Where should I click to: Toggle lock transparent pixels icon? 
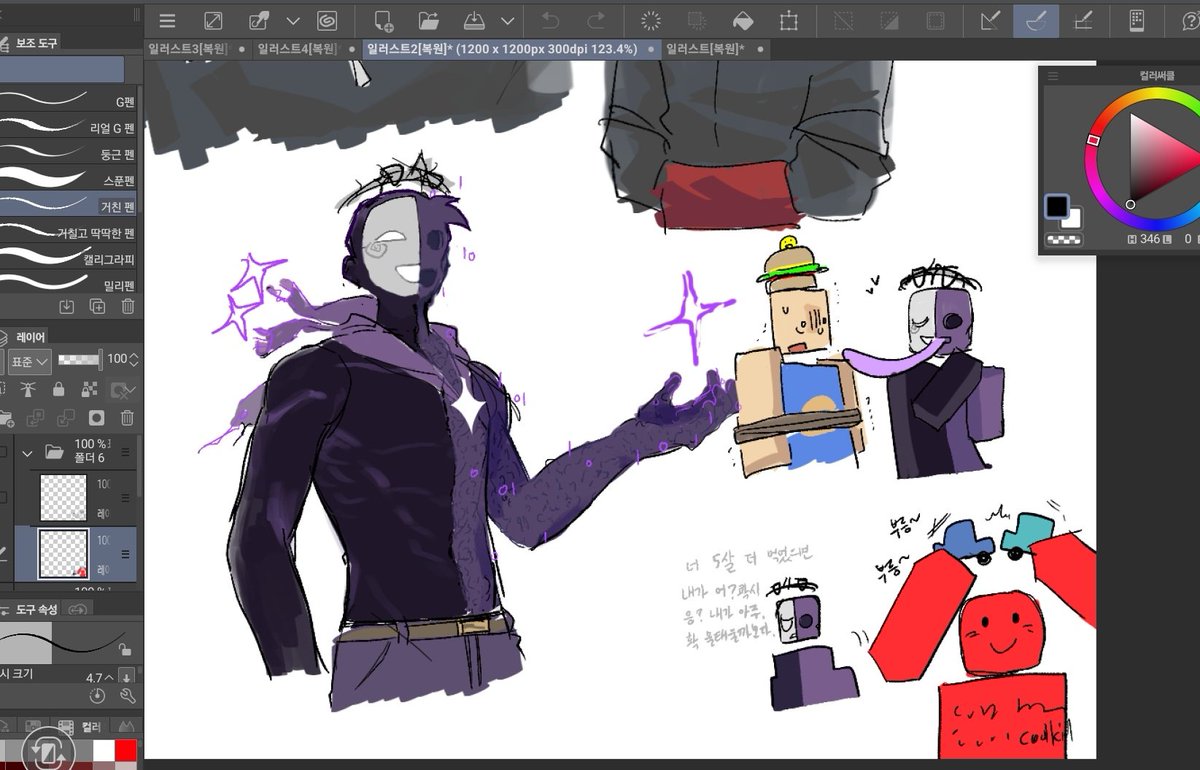[89, 389]
